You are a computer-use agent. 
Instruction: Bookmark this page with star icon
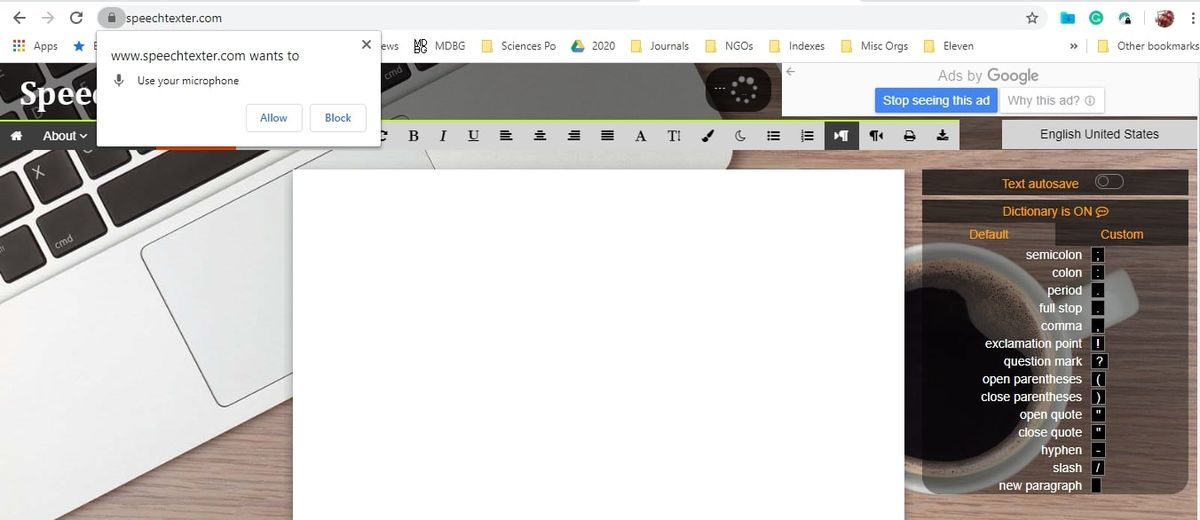point(1032,18)
